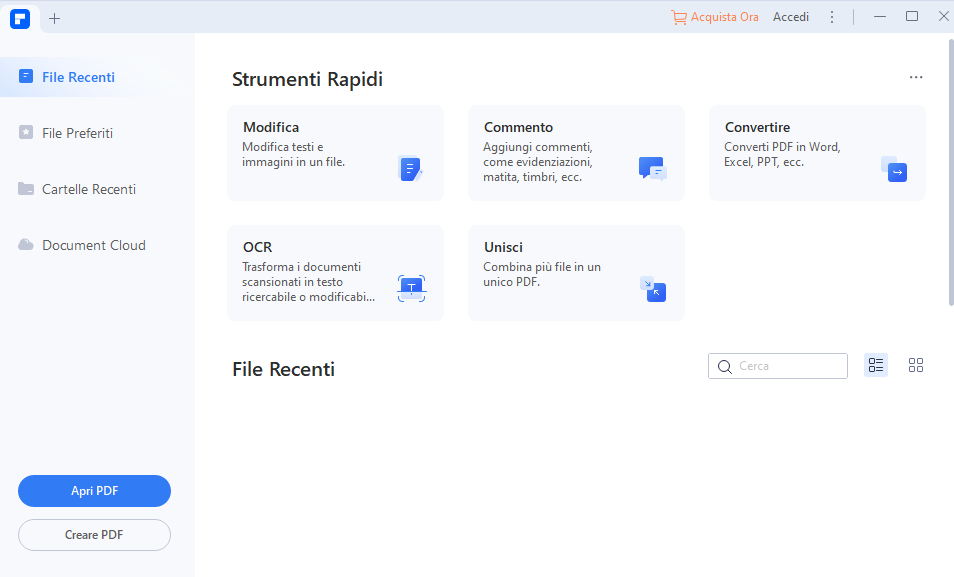
Task: Open Strumenti Rapidi more options ellipsis
Action: click(x=916, y=77)
